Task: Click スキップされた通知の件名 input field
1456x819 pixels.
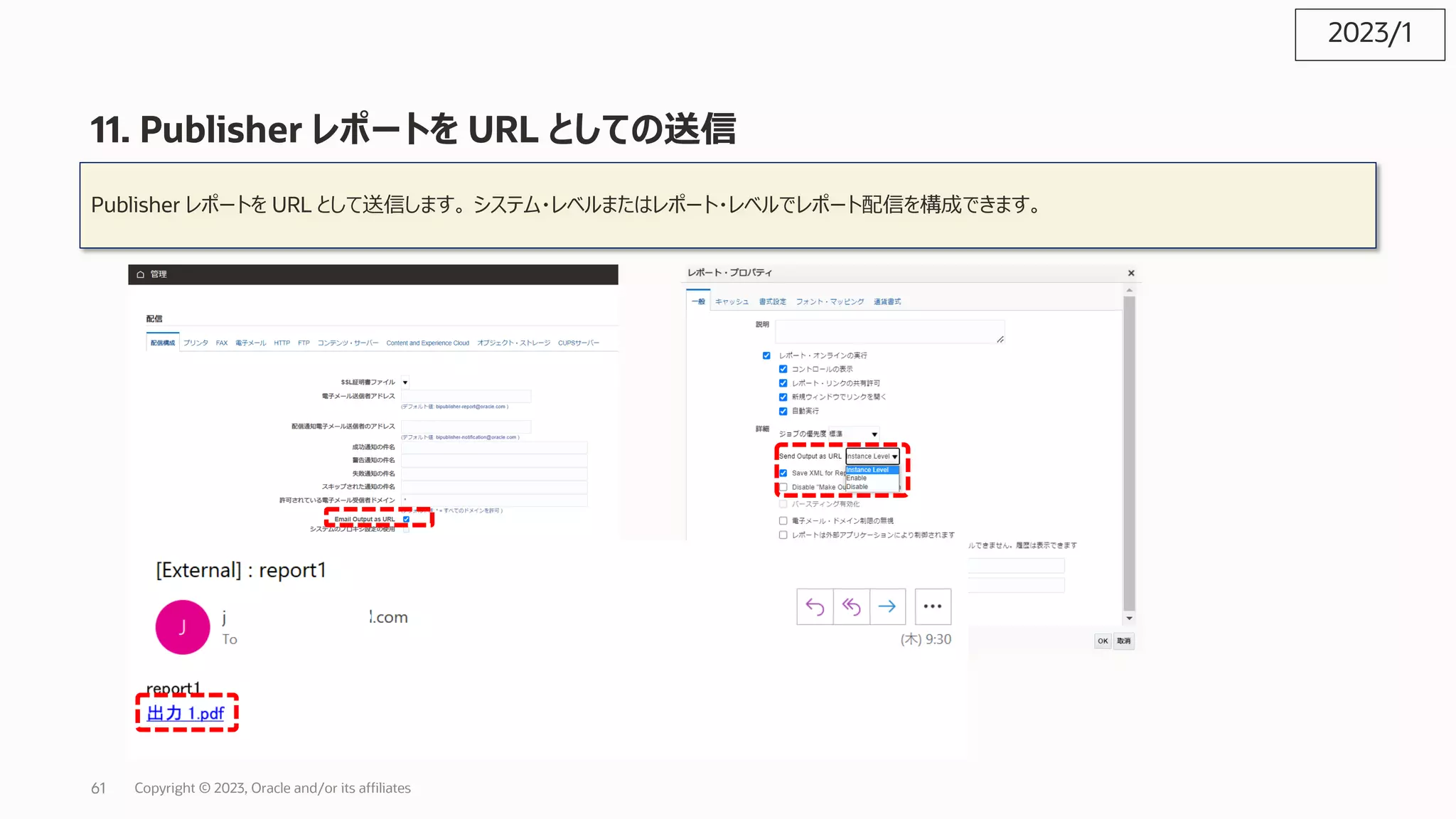Action: (x=494, y=487)
